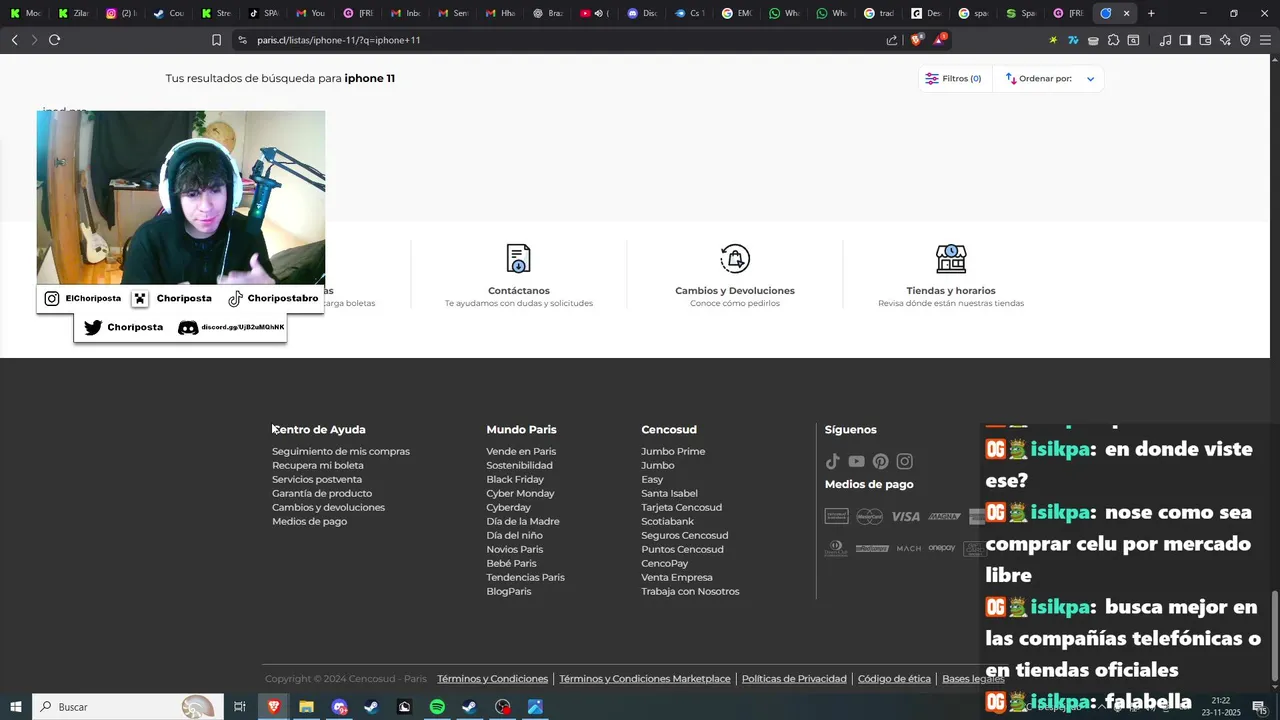
Task: Open the YouTube icon under Síguenos
Action: 856,461
